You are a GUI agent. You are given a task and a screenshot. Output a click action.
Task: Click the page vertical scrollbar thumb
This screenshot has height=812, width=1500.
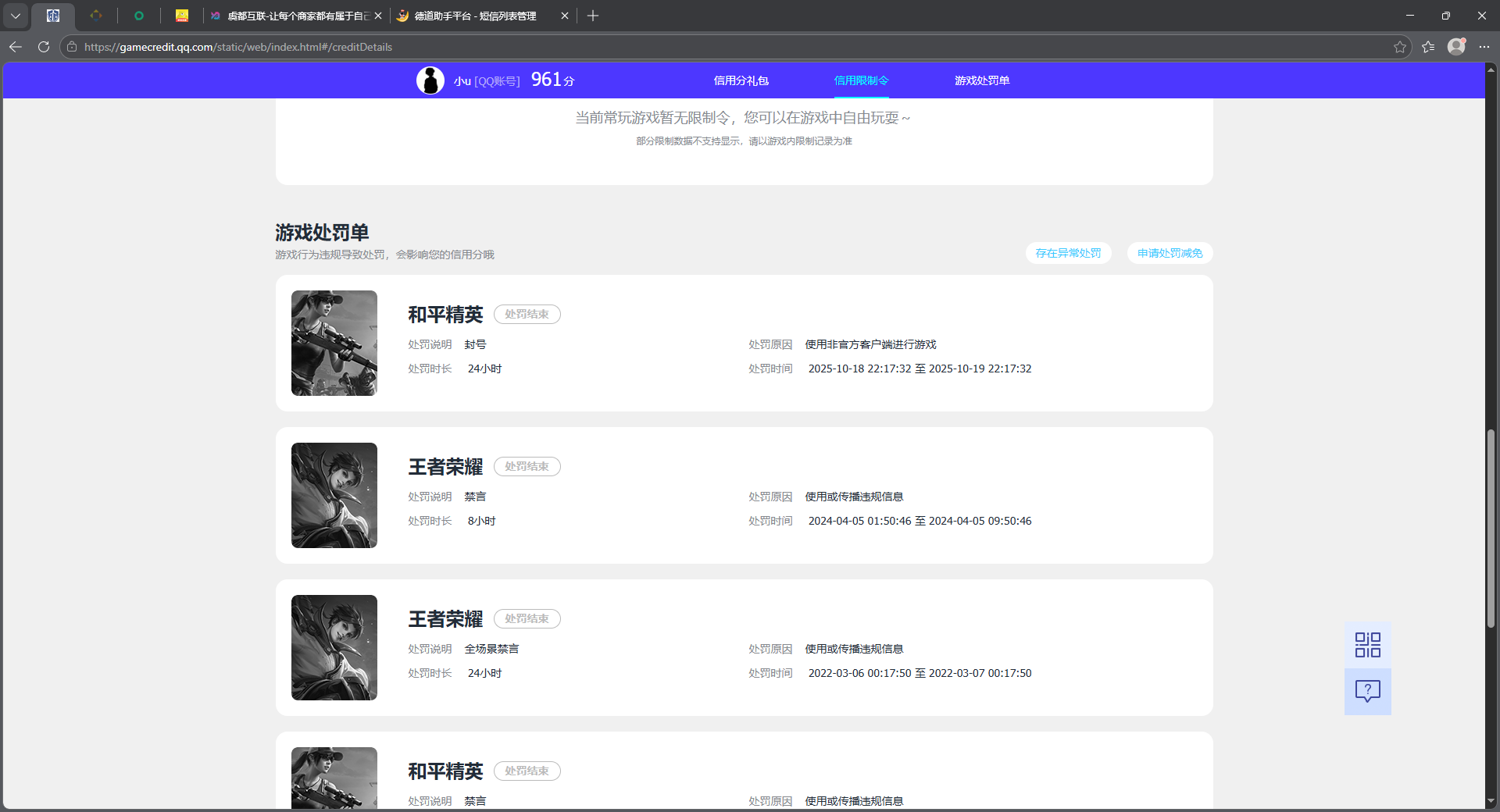click(x=1491, y=528)
